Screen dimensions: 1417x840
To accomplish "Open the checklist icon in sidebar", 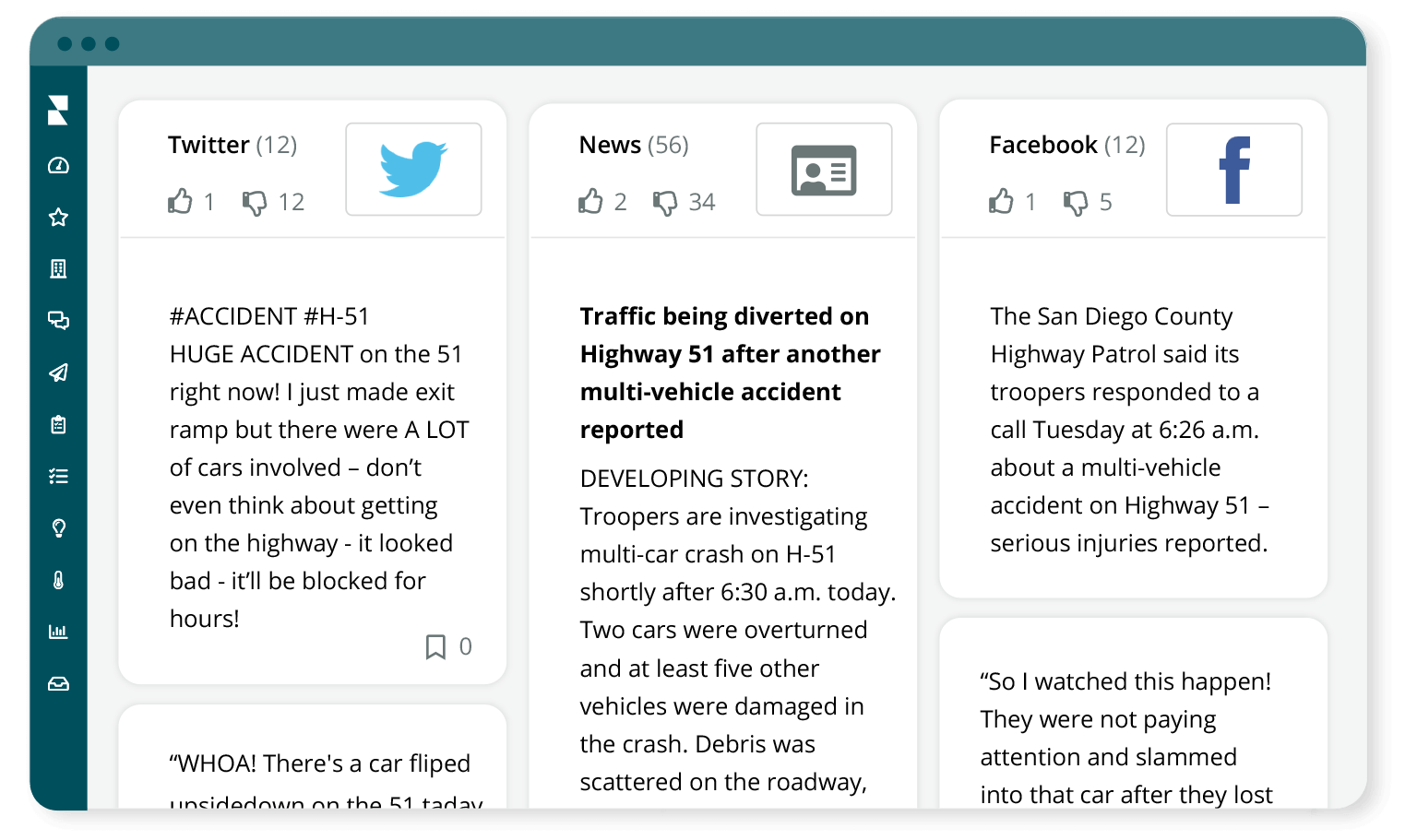I will (58, 476).
